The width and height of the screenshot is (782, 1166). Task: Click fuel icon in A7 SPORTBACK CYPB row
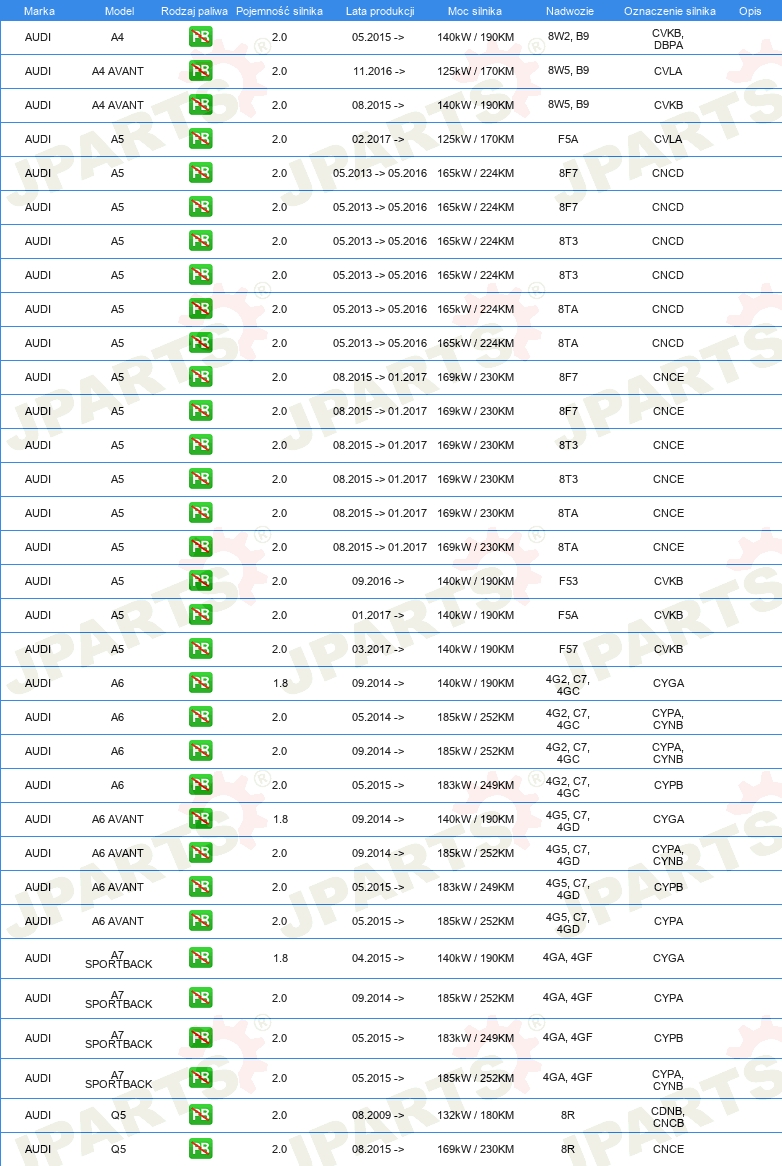coord(201,1038)
